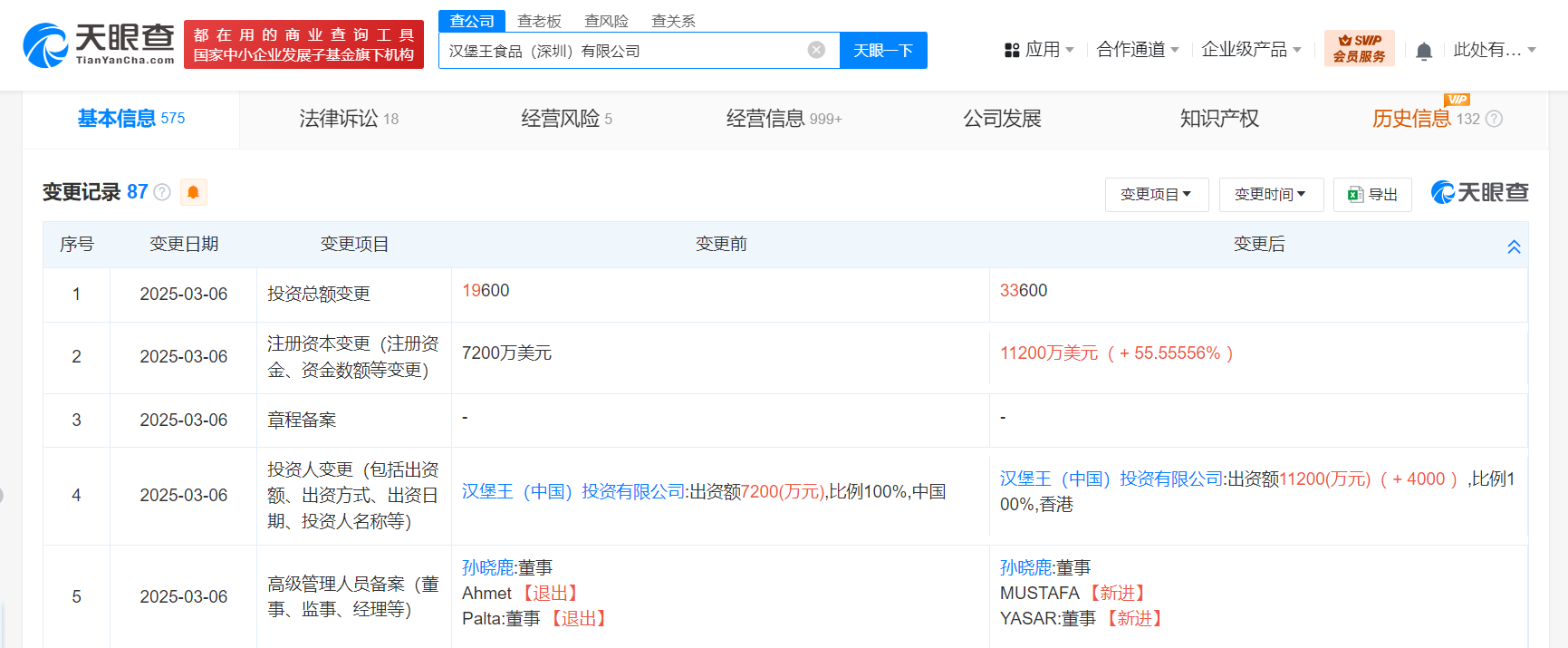Click the Tianyancha logo in header
Image resolution: width=1568 pixels, height=648 pixels.
pos(98,44)
